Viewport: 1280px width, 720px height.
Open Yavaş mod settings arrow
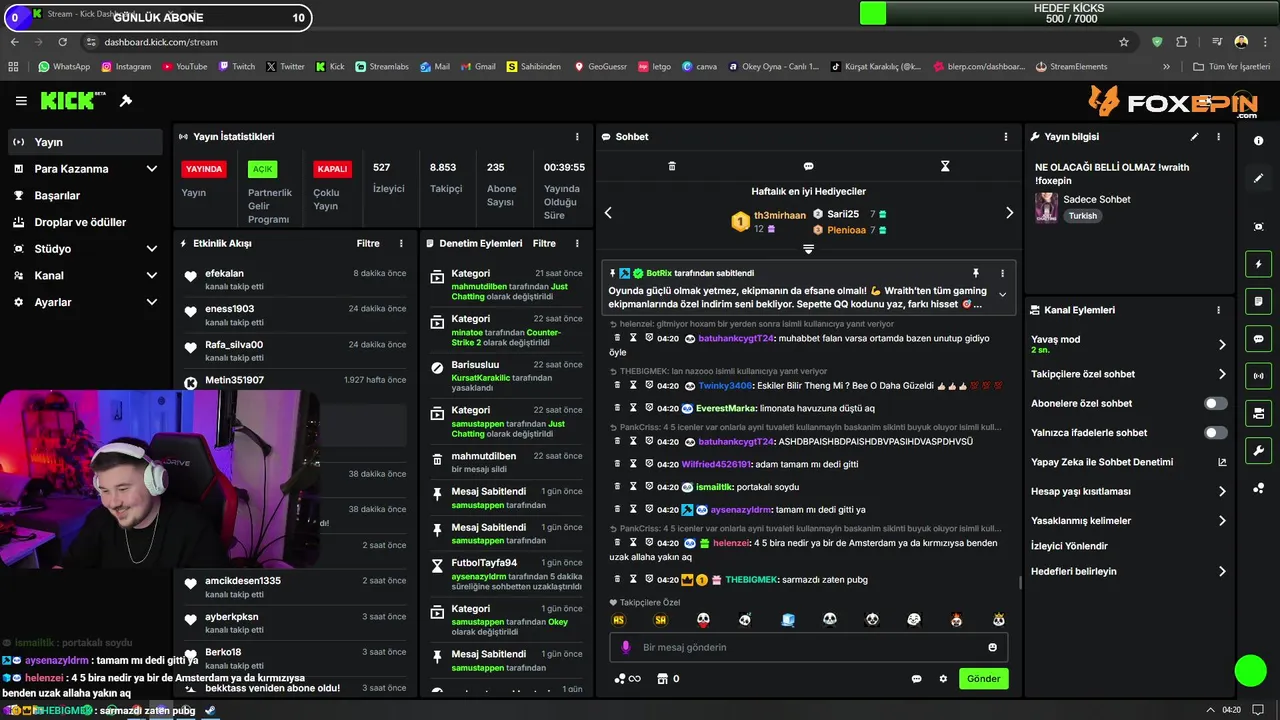click(x=1222, y=344)
